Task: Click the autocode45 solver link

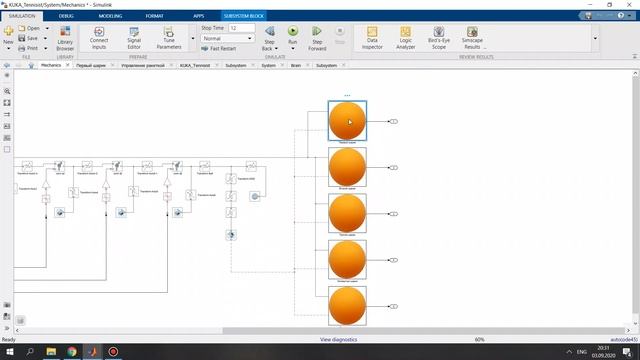Action: (624, 340)
